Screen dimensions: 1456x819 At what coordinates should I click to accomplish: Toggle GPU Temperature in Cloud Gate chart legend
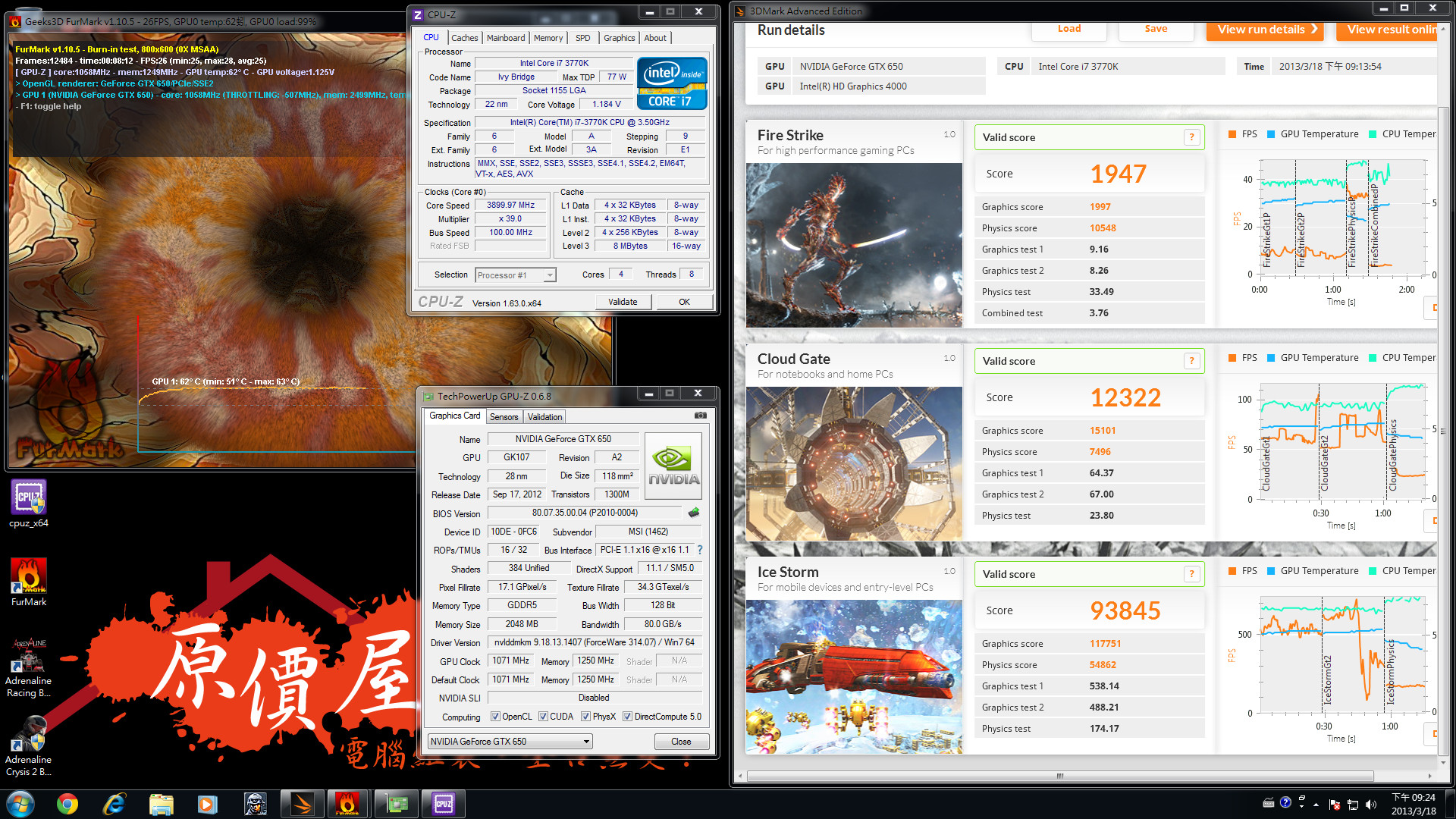(1313, 358)
